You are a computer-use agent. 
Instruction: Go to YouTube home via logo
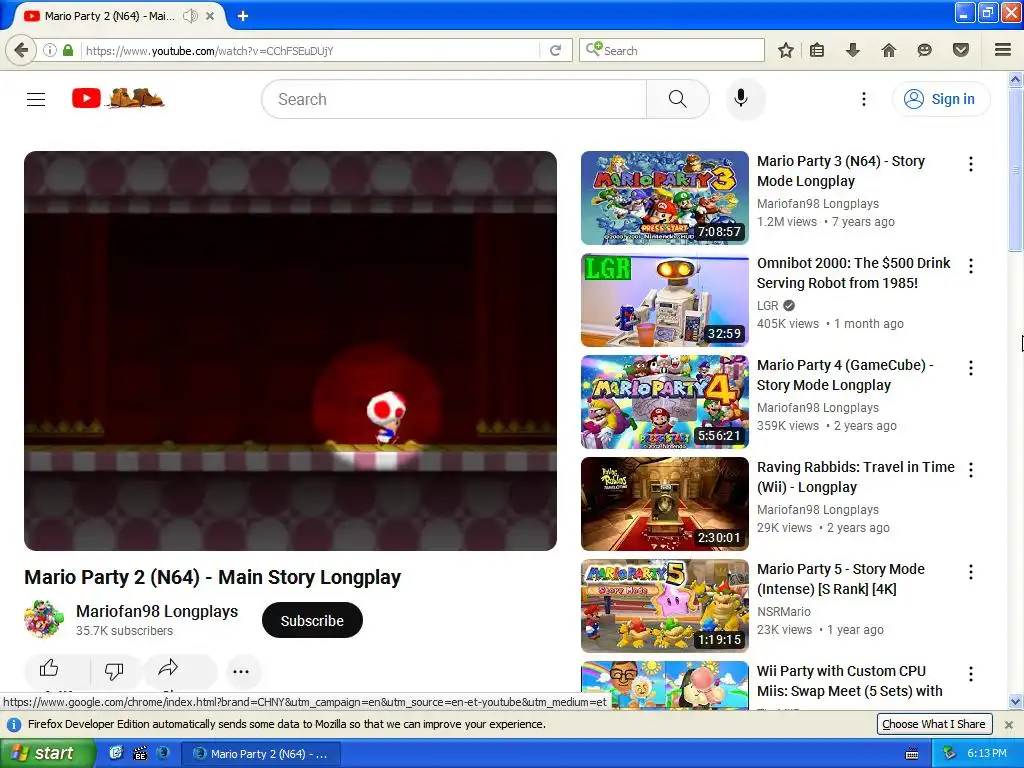pyautogui.click(x=118, y=99)
